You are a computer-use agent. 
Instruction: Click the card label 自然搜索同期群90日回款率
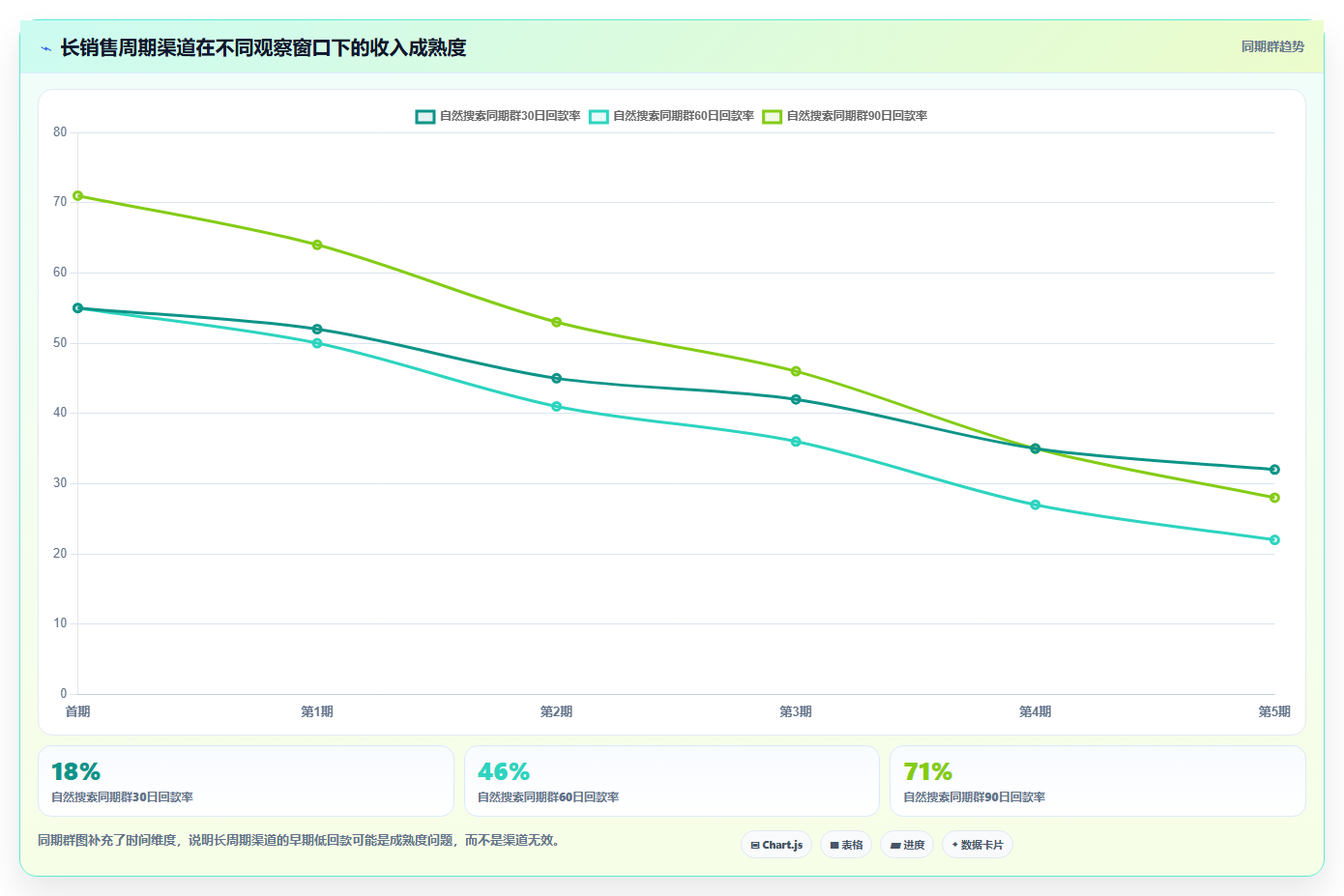click(x=974, y=797)
